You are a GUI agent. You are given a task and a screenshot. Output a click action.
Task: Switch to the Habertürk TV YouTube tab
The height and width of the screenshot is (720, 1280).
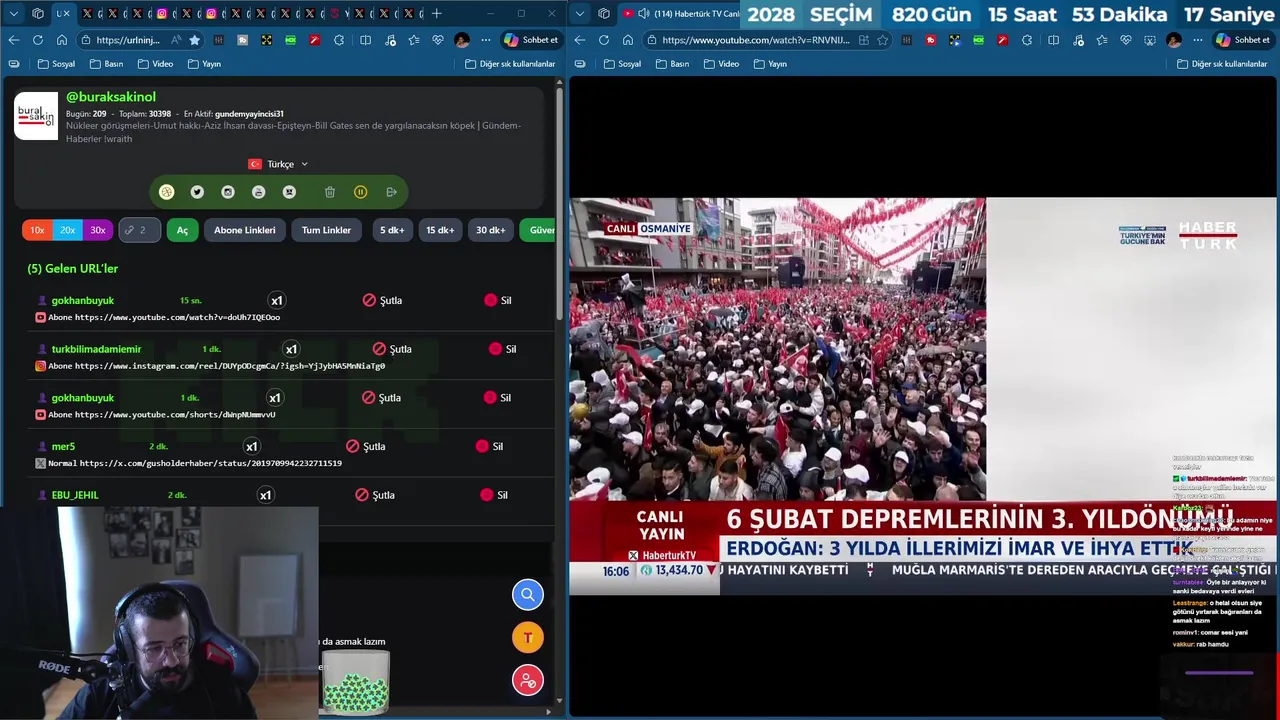(x=680, y=14)
